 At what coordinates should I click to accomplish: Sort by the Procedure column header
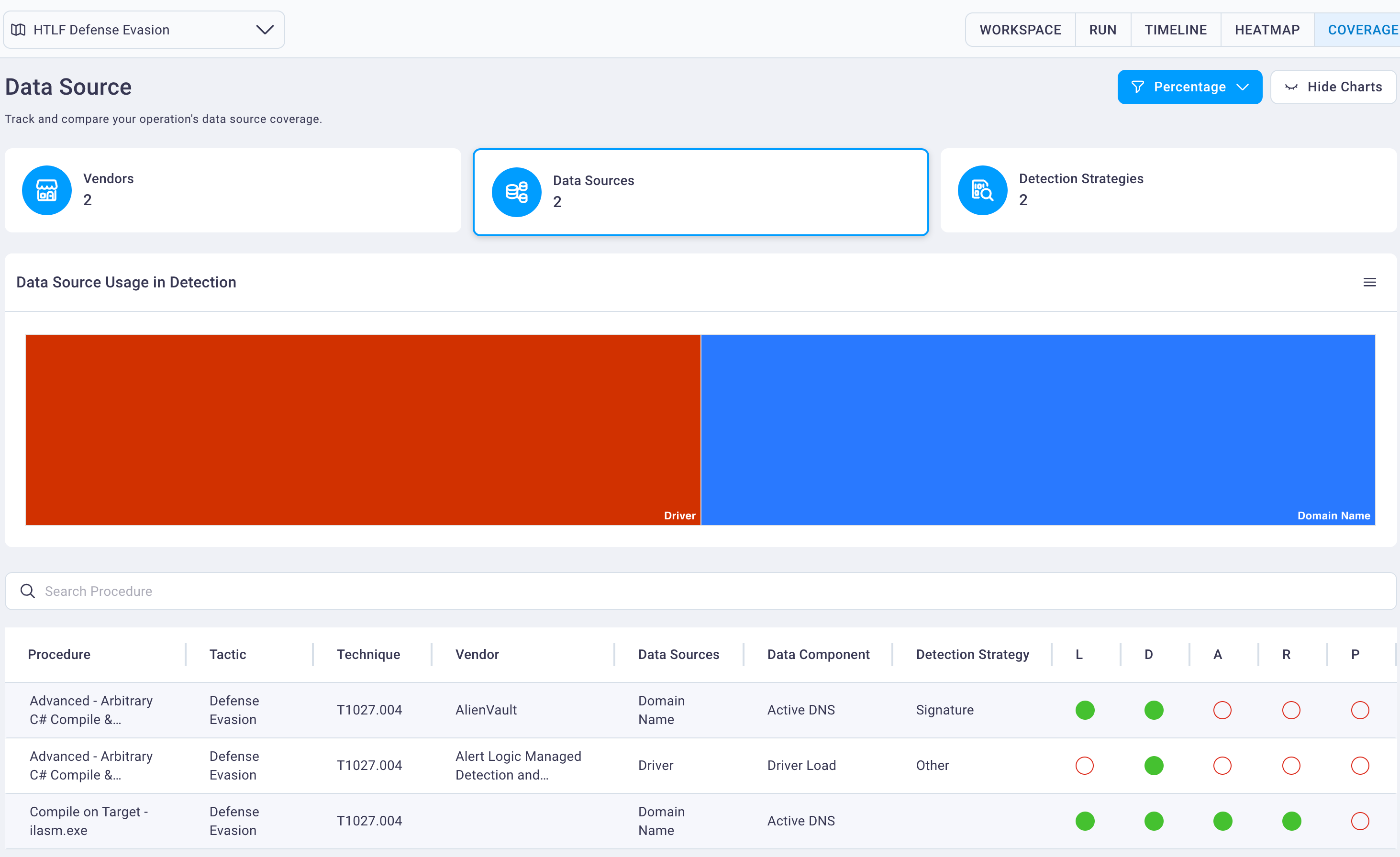pyautogui.click(x=59, y=654)
